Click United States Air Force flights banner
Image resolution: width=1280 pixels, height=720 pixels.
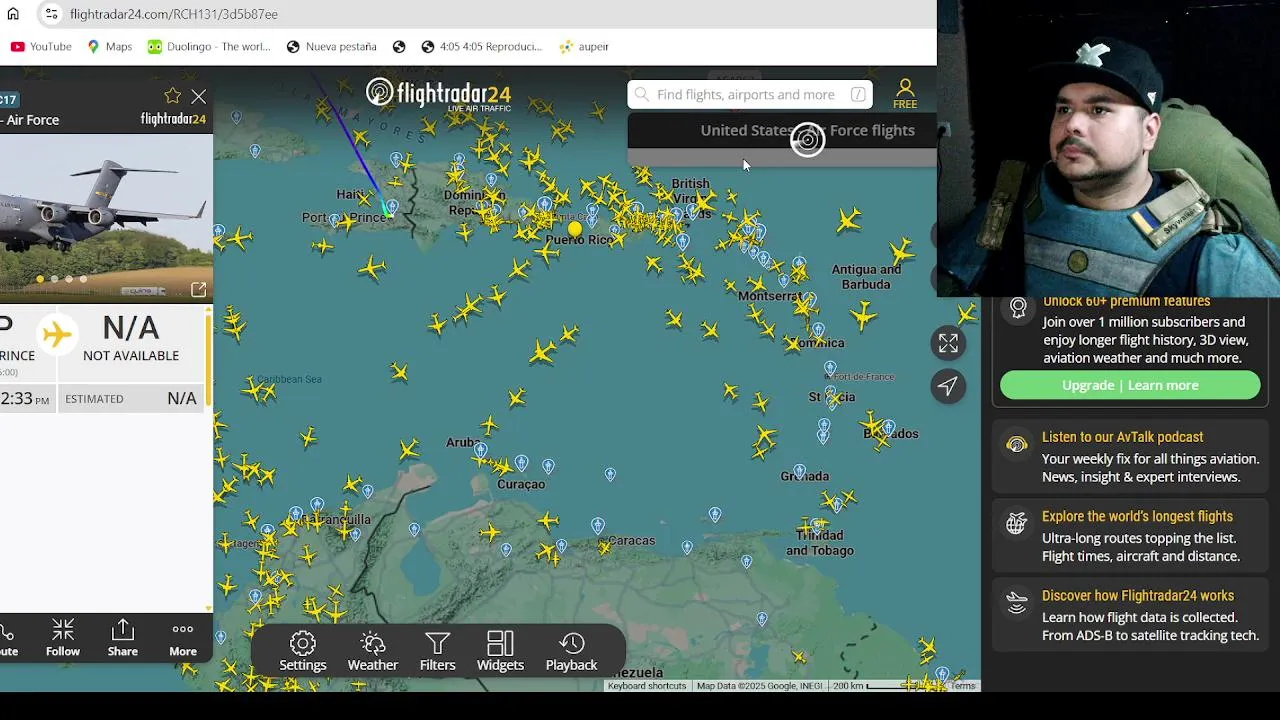coord(782,131)
